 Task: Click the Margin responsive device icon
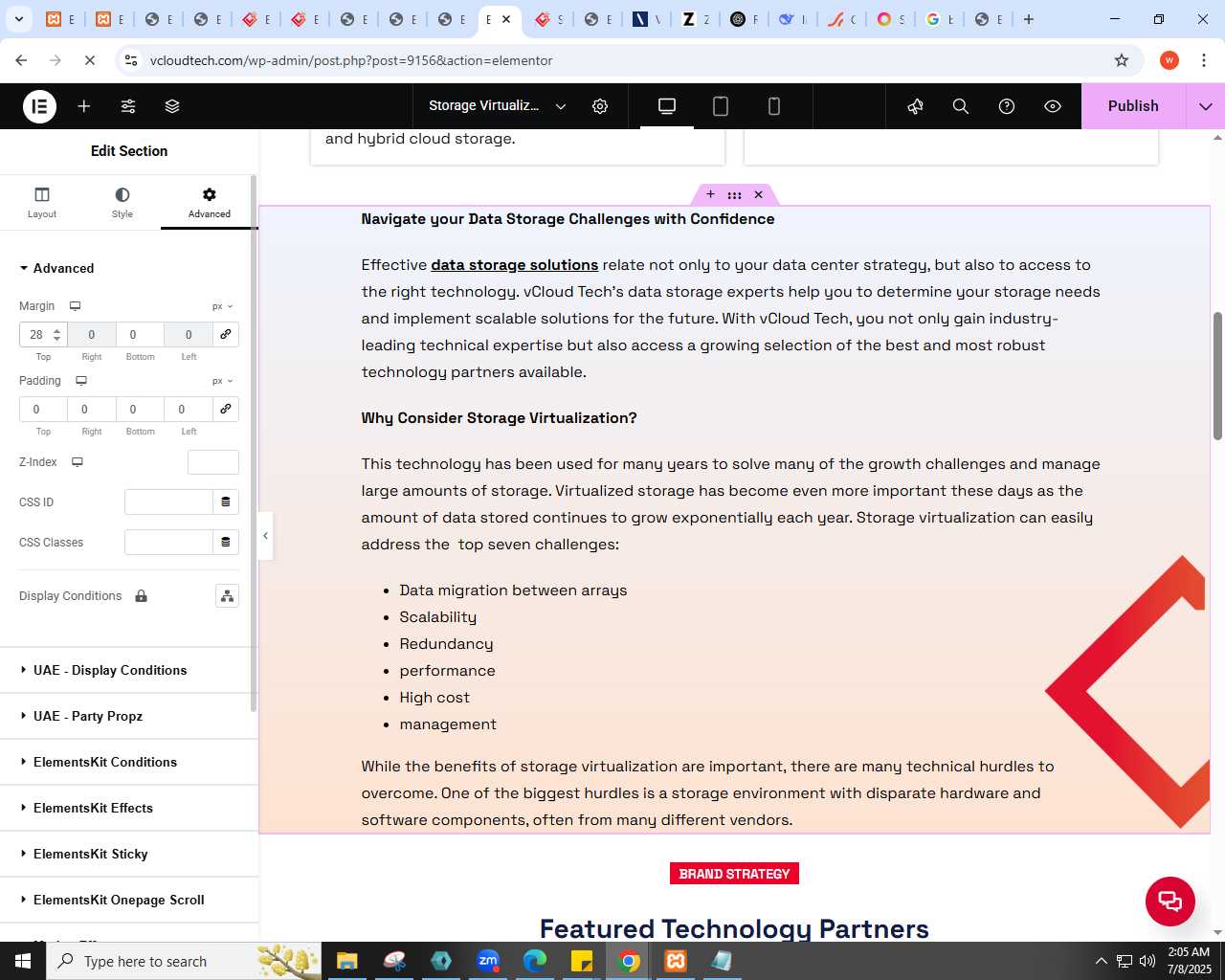pos(75,306)
